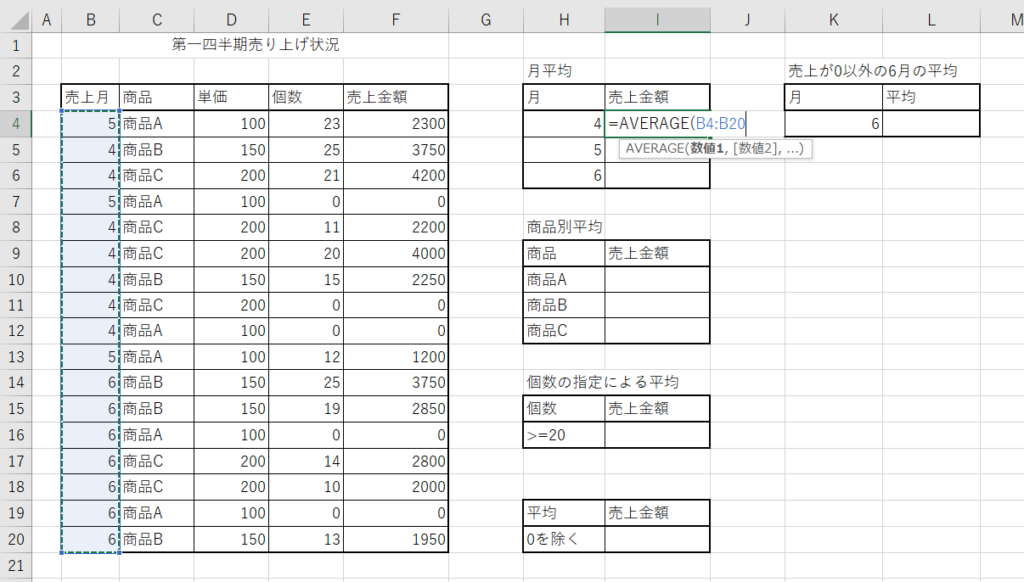Click the 売上が0以外の6月の平均 heading
Screen dimensions: 1024x582
tap(872, 71)
